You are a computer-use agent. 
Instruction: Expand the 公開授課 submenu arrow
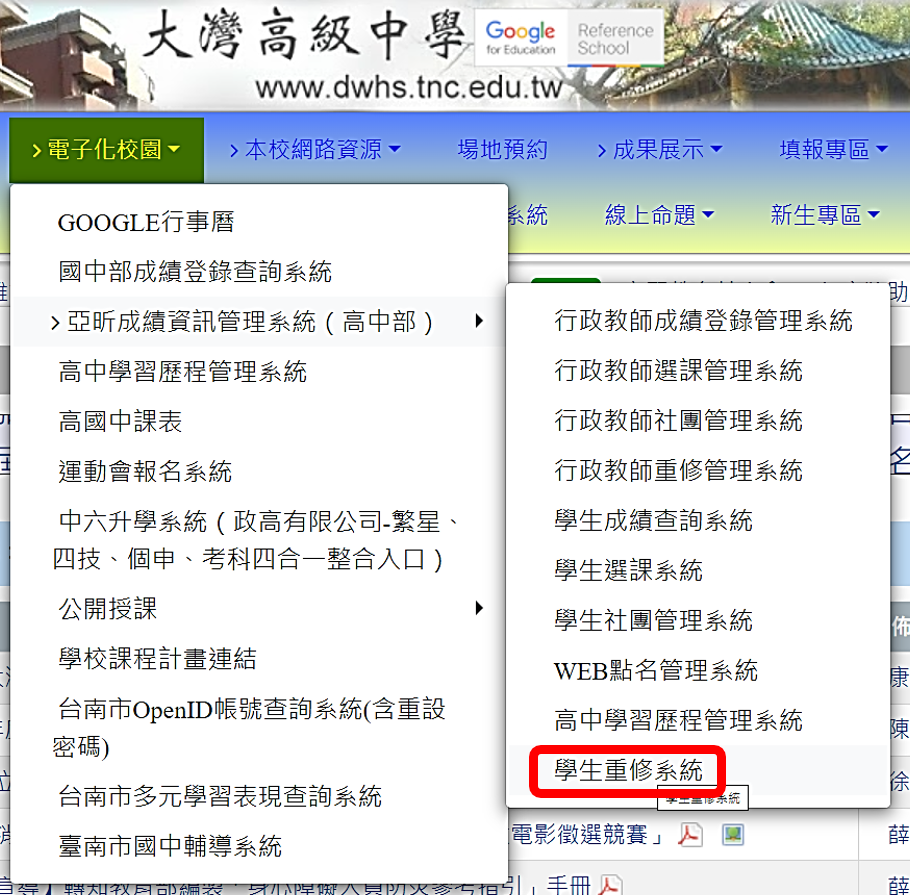(x=479, y=608)
